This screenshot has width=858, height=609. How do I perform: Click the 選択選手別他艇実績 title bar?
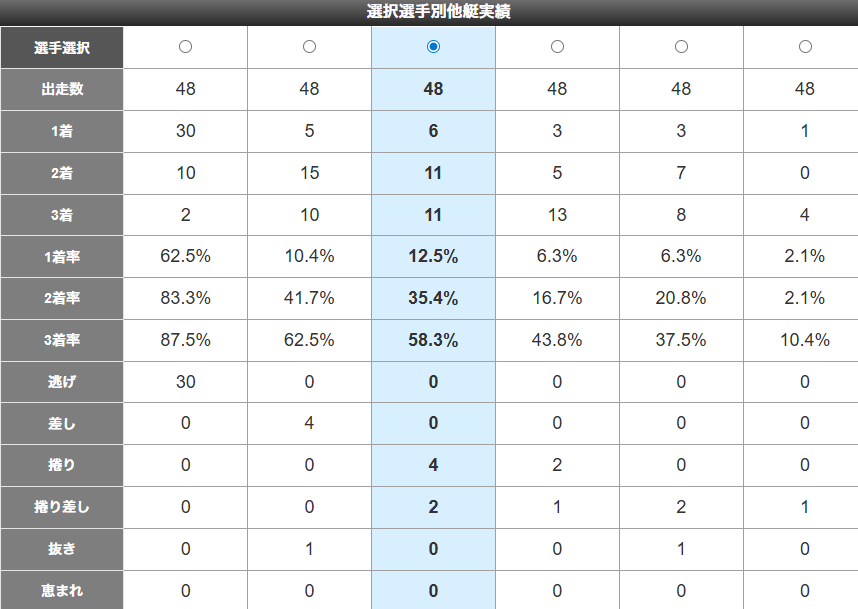coord(429,12)
